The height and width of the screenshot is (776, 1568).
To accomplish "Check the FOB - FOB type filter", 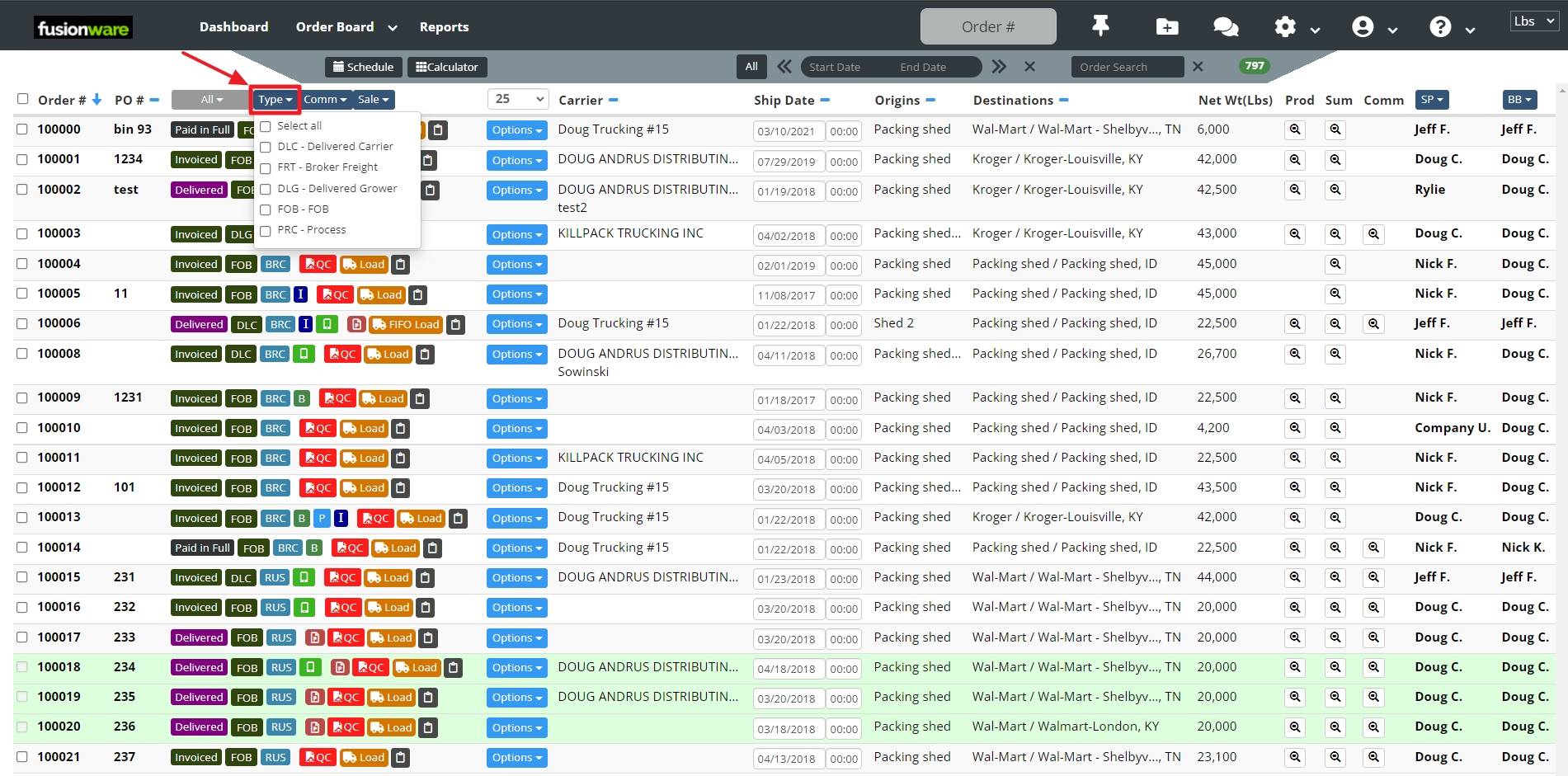I will click(266, 210).
